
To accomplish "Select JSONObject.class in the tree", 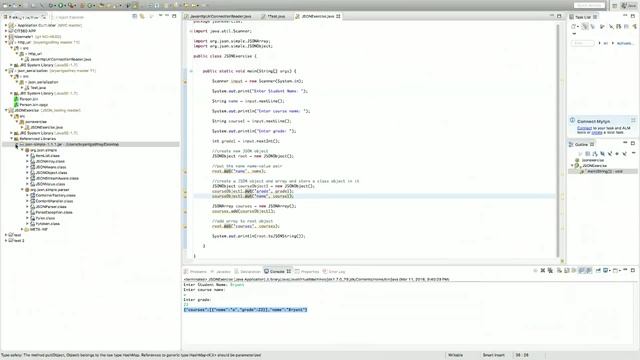I will [51, 173].
